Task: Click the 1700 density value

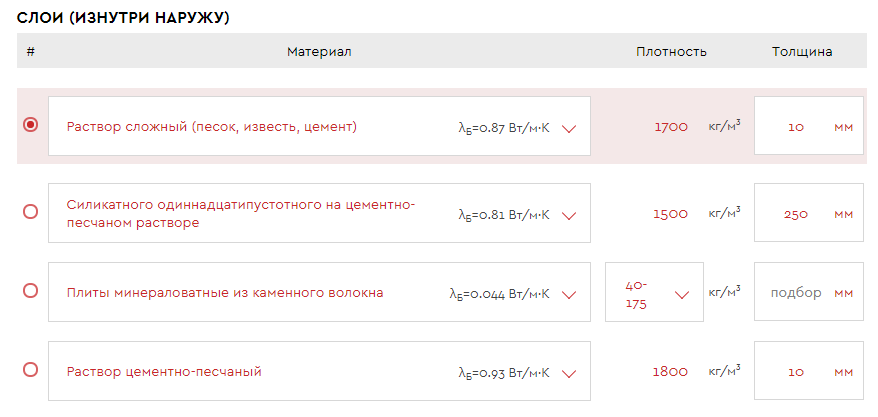Action: (671, 127)
